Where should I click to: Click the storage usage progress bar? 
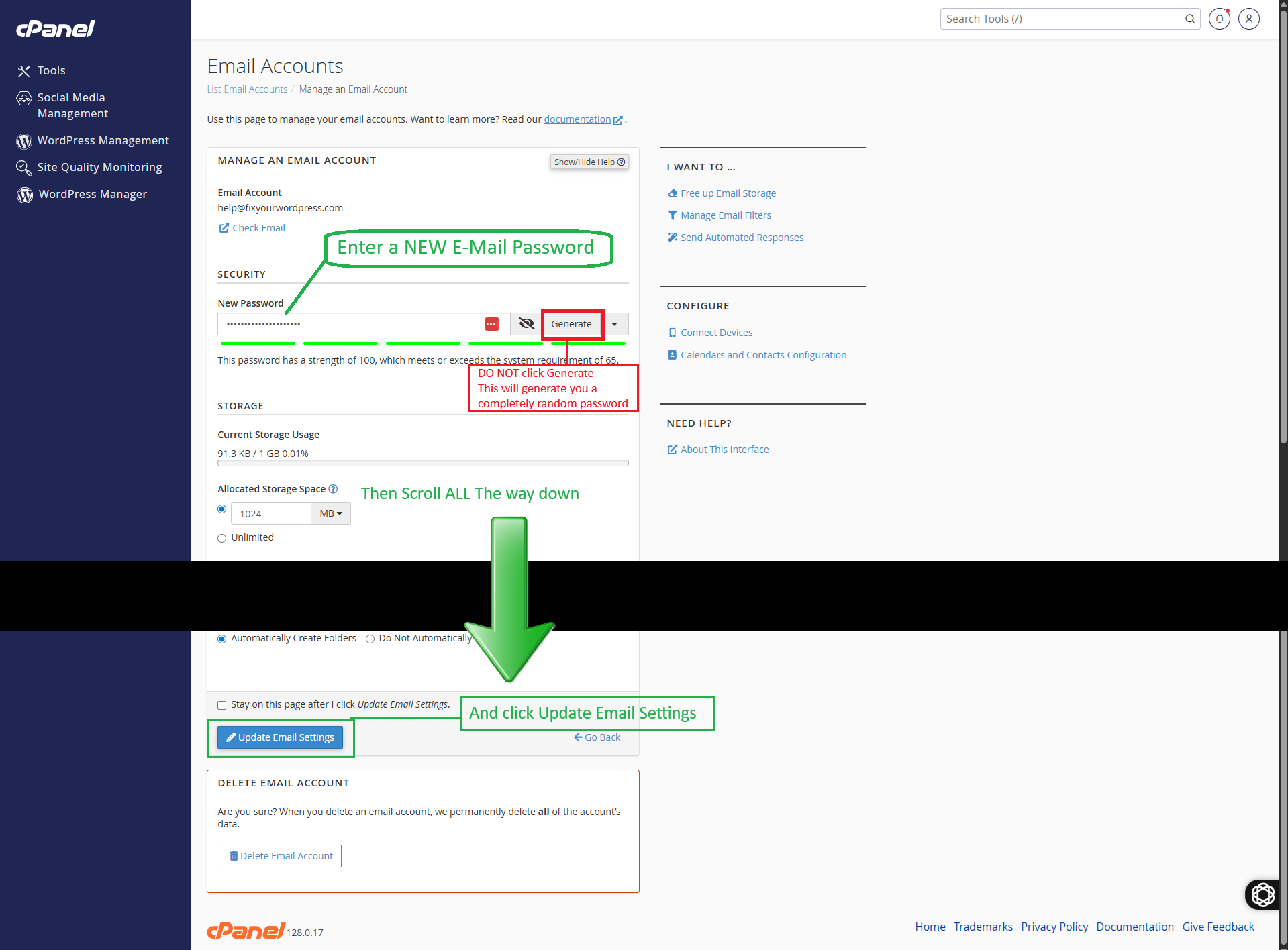click(423, 463)
